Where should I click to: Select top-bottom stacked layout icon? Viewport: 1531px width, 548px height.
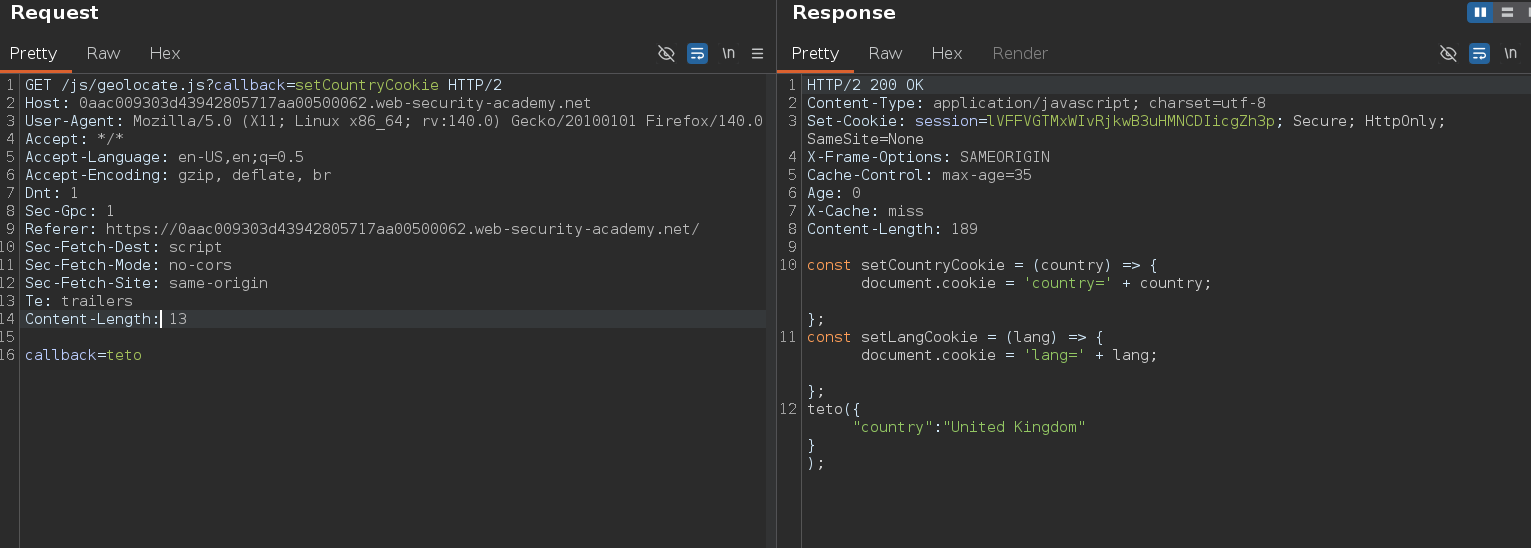[x=1507, y=12]
